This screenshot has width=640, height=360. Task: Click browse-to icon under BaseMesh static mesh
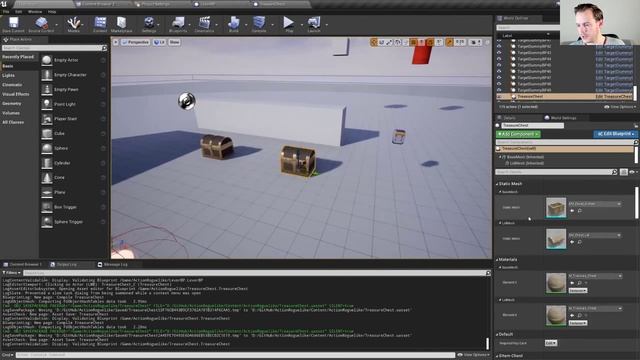(x=580, y=211)
